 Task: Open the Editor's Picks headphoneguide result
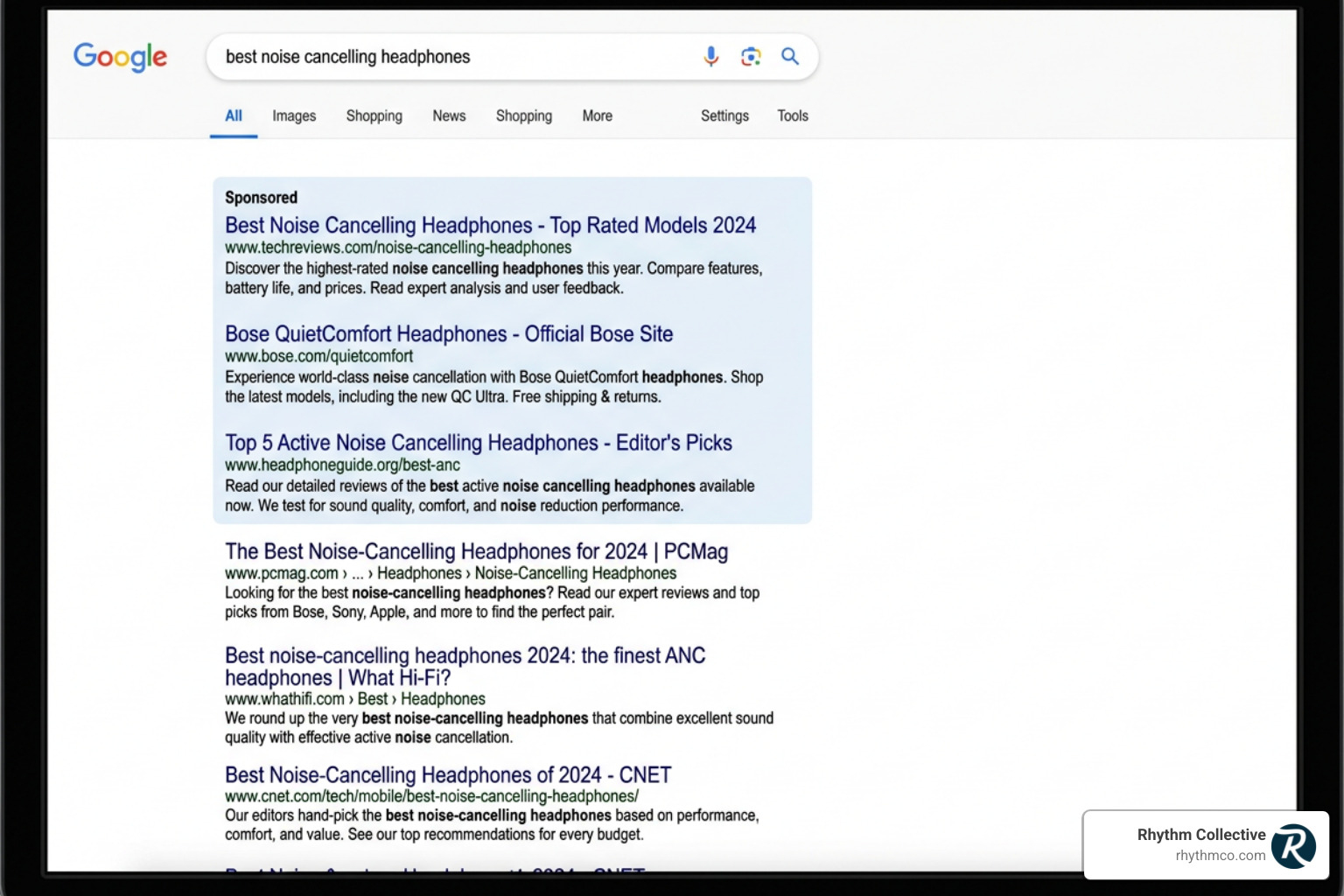click(478, 443)
